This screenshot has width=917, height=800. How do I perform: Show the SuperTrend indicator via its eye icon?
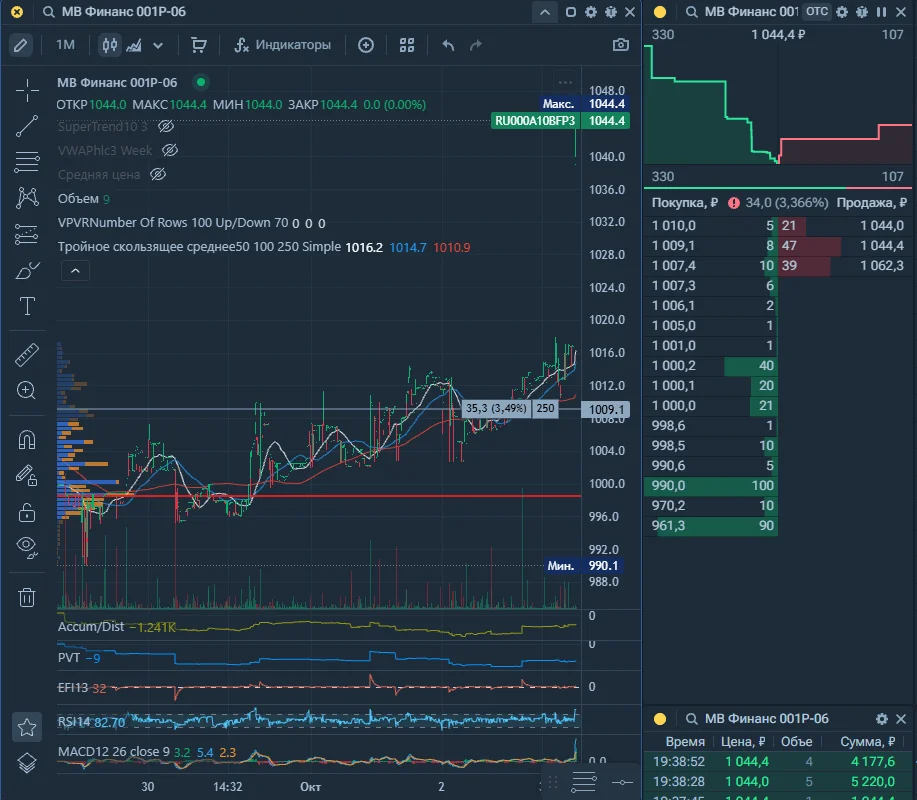click(x=166, y=126)
